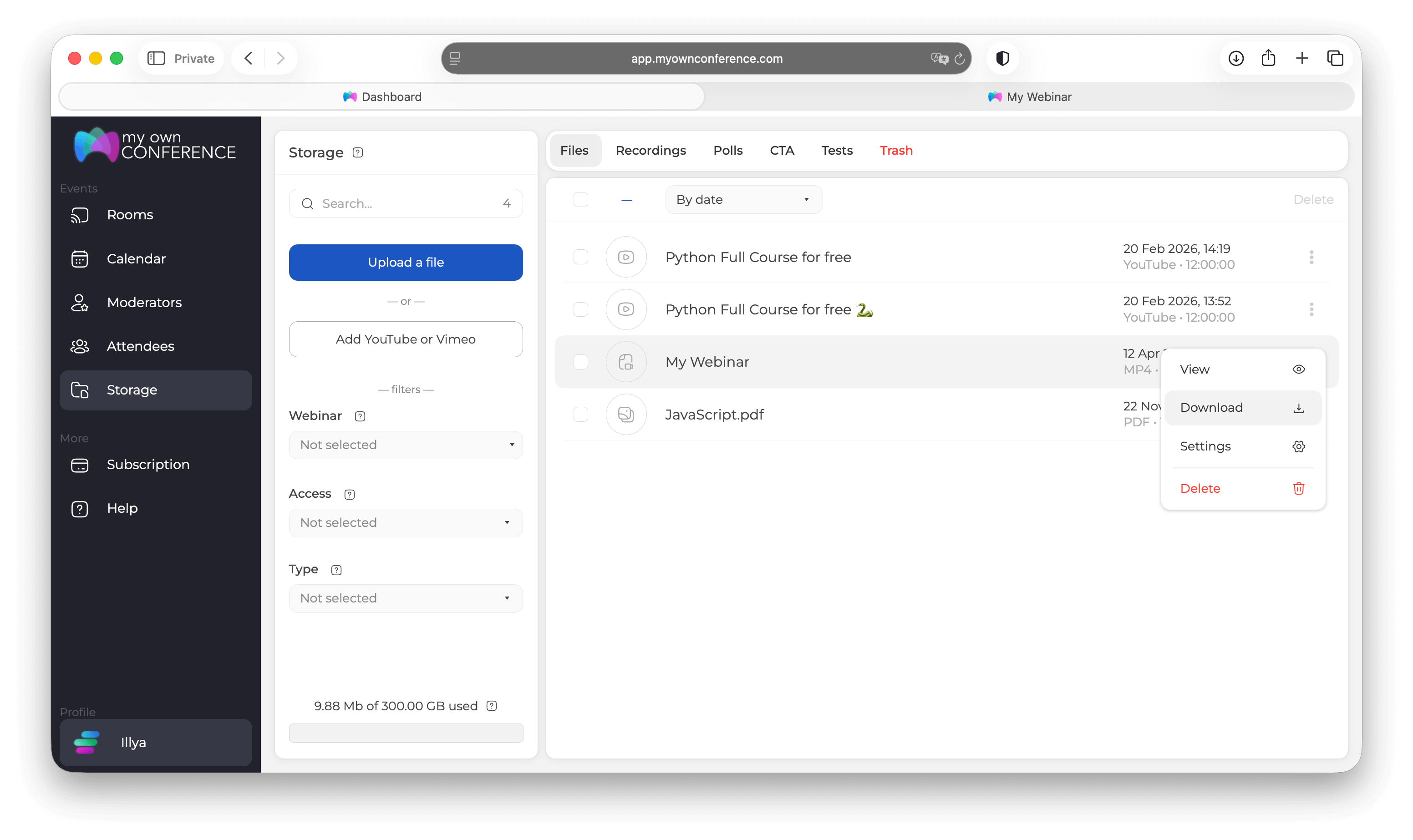
Task: Open the Attendees section
Action: point(140,346)
